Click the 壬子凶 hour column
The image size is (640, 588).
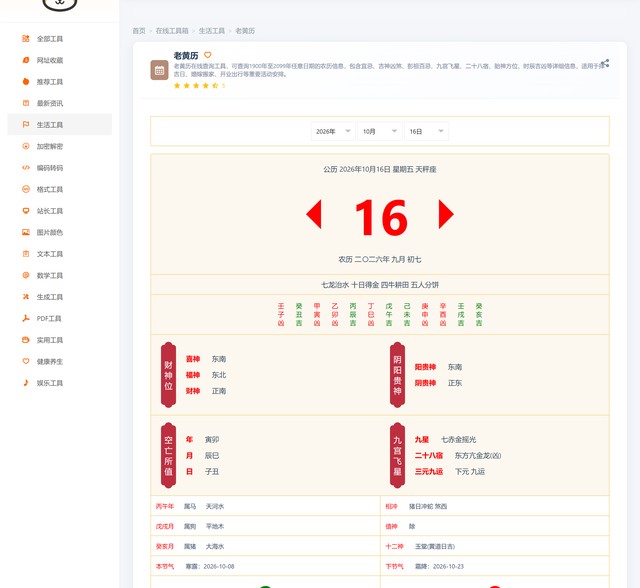(281, 314)
